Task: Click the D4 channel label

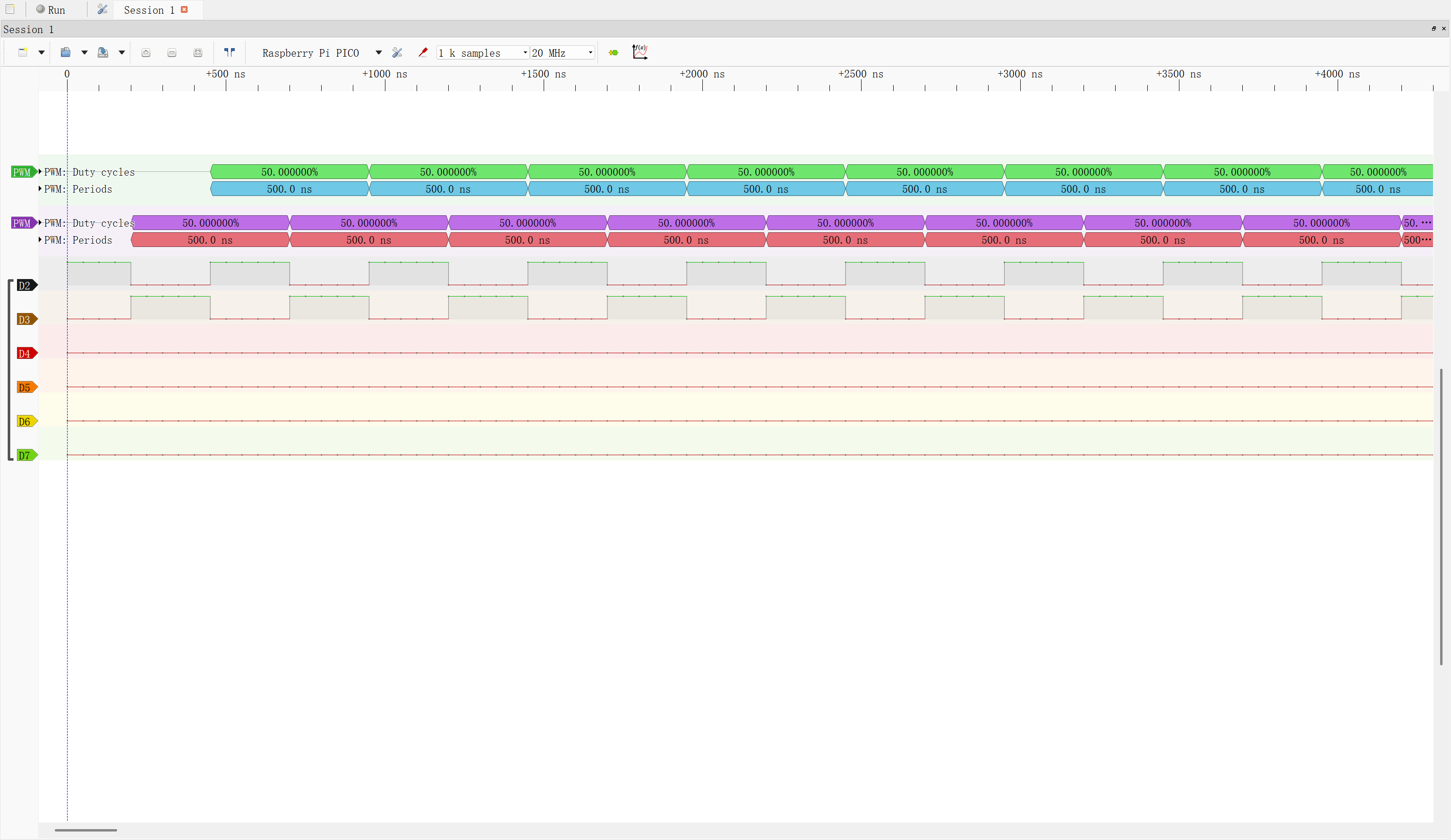Action: pos(26,353)
